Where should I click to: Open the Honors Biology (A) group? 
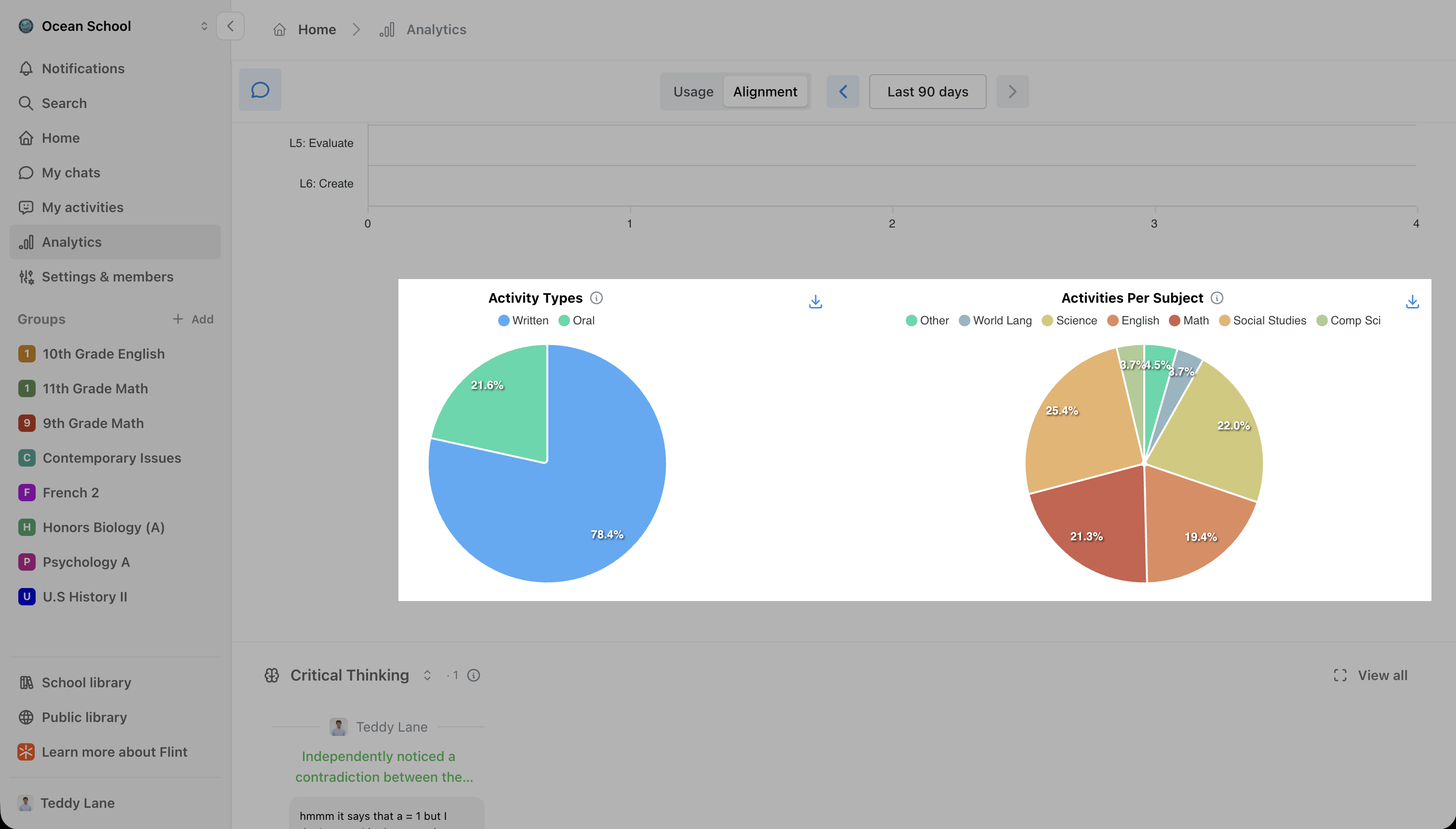(115, 527)
